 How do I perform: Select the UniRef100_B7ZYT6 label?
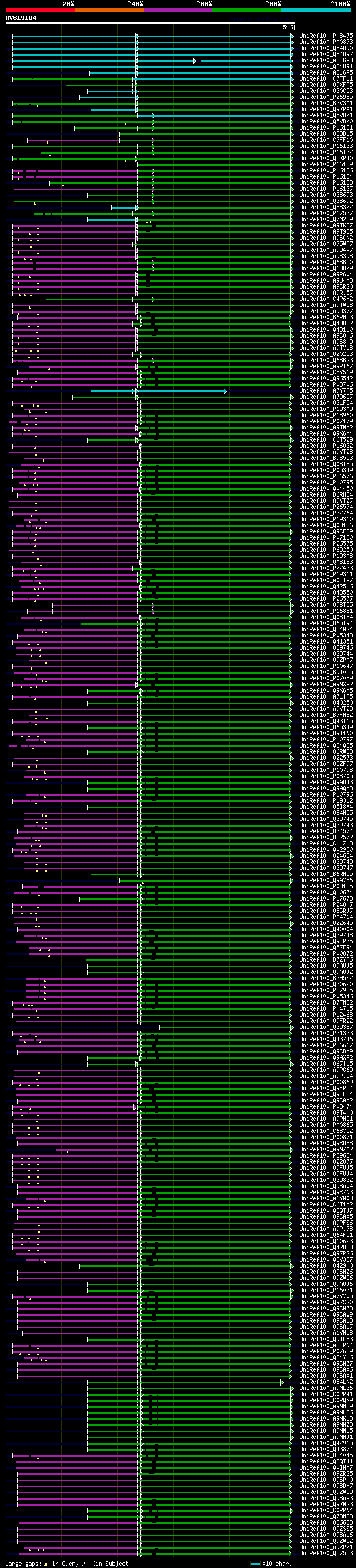(x=325, y=959)
